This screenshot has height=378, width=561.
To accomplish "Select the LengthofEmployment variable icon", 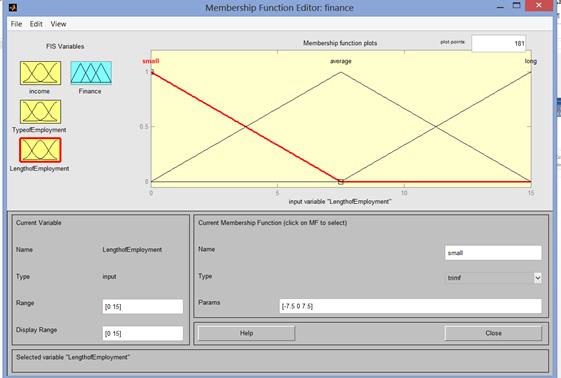I will (40, 150).
